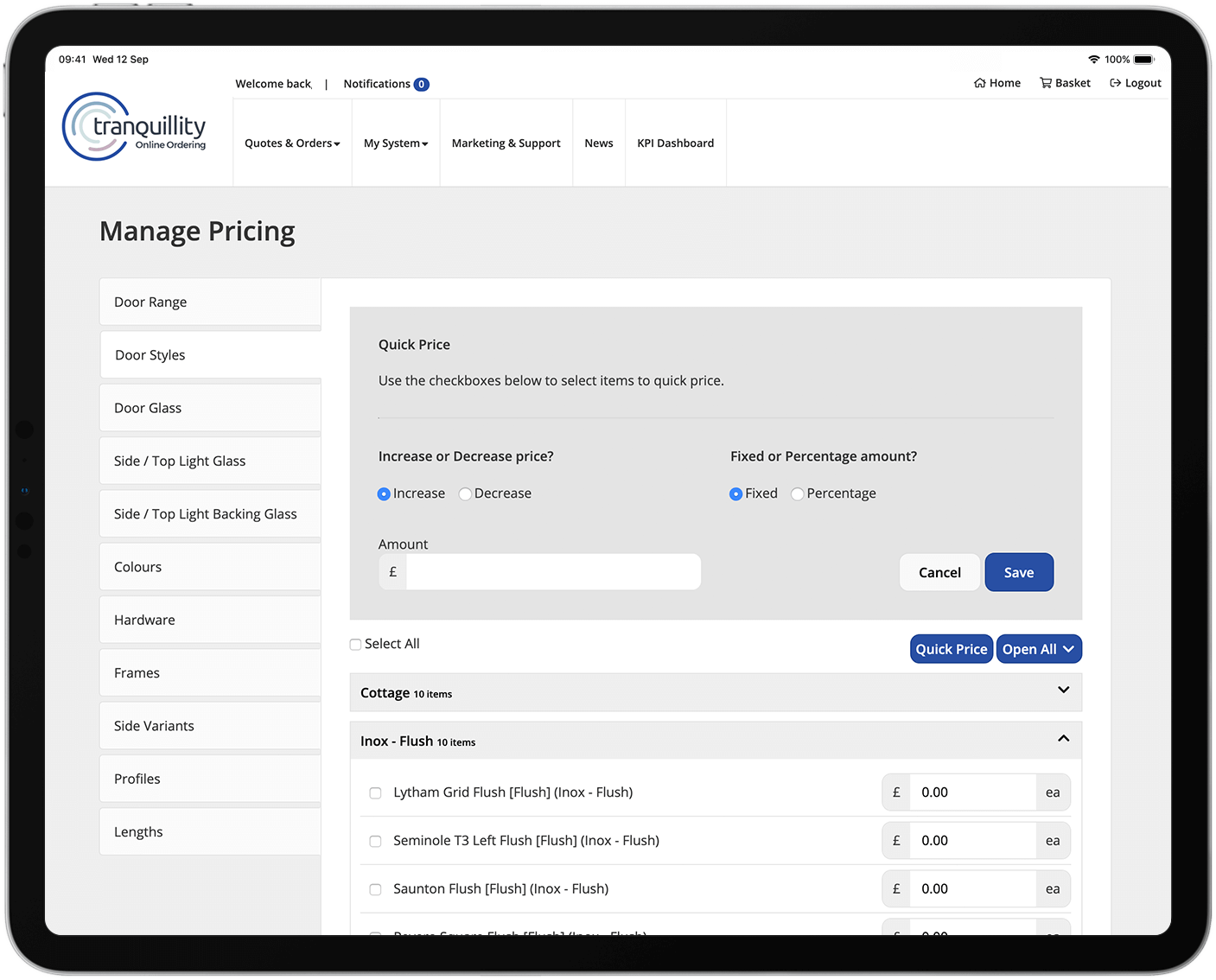The height and width of the screenshot is (980, 1216).
Task: Click the Logout arrow icon
Action: coord(1116,84)
